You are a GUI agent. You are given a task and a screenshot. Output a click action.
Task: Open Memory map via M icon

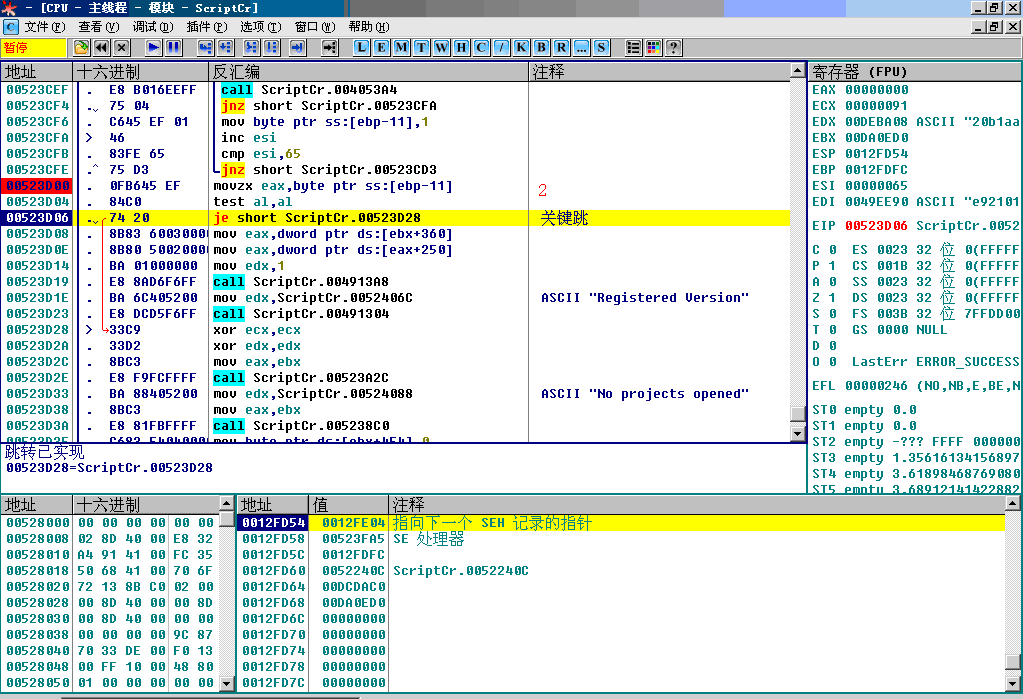402,48
